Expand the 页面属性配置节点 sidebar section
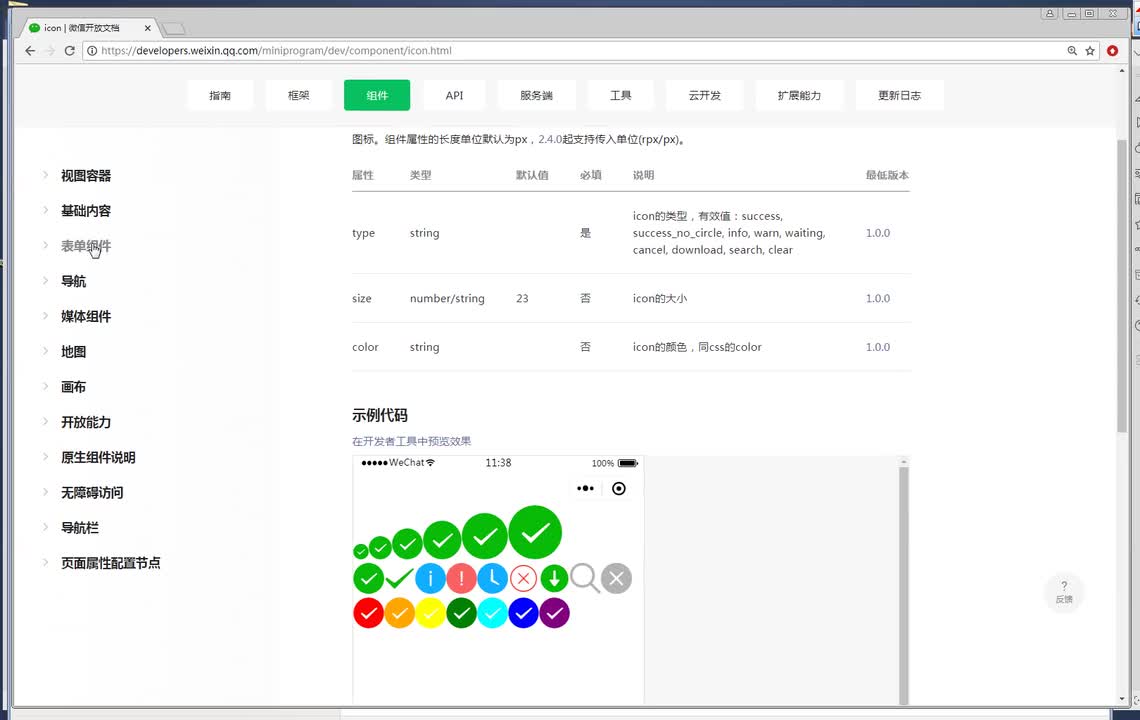Screen dimensions: 1140x720 (111, 563)
